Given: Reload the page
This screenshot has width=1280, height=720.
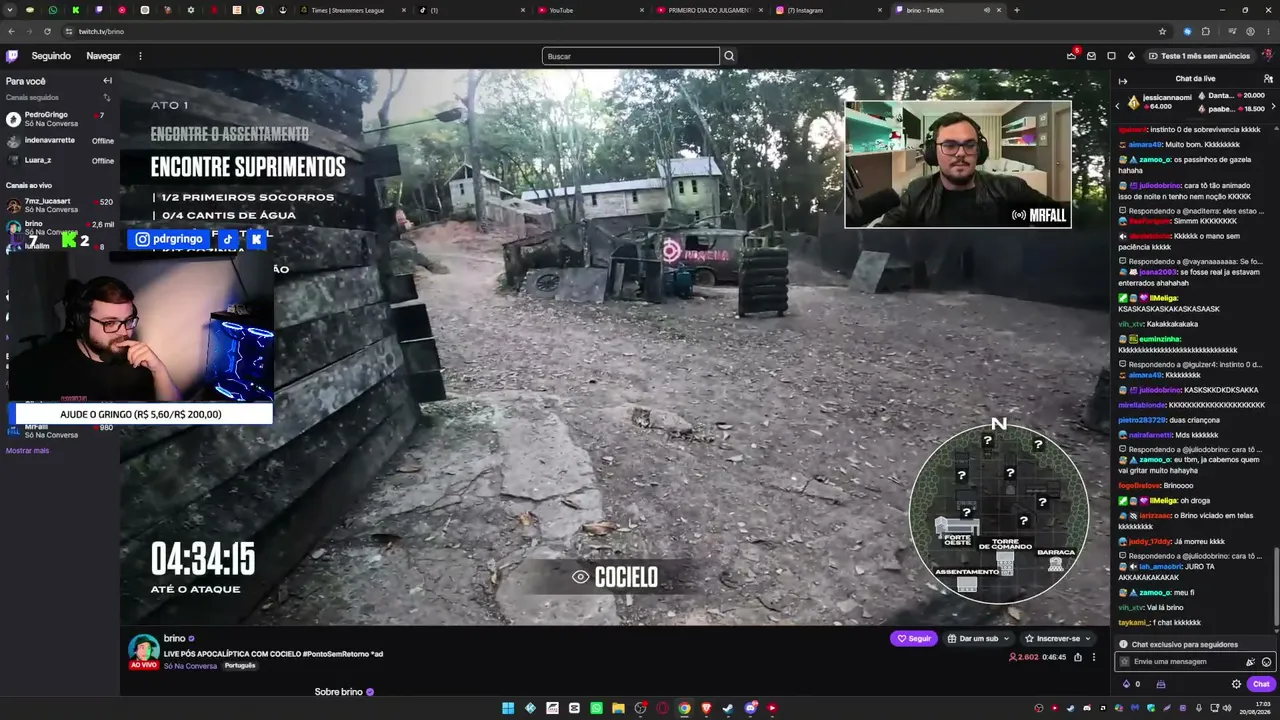Looking at the screenshot, I should coord(47,31).
